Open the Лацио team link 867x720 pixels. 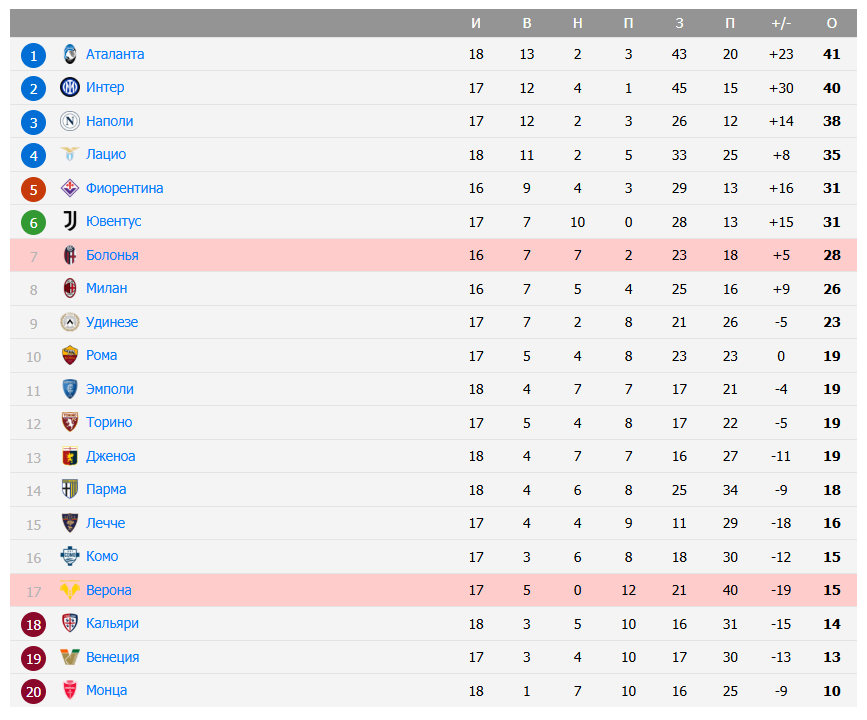click(106, 154)
